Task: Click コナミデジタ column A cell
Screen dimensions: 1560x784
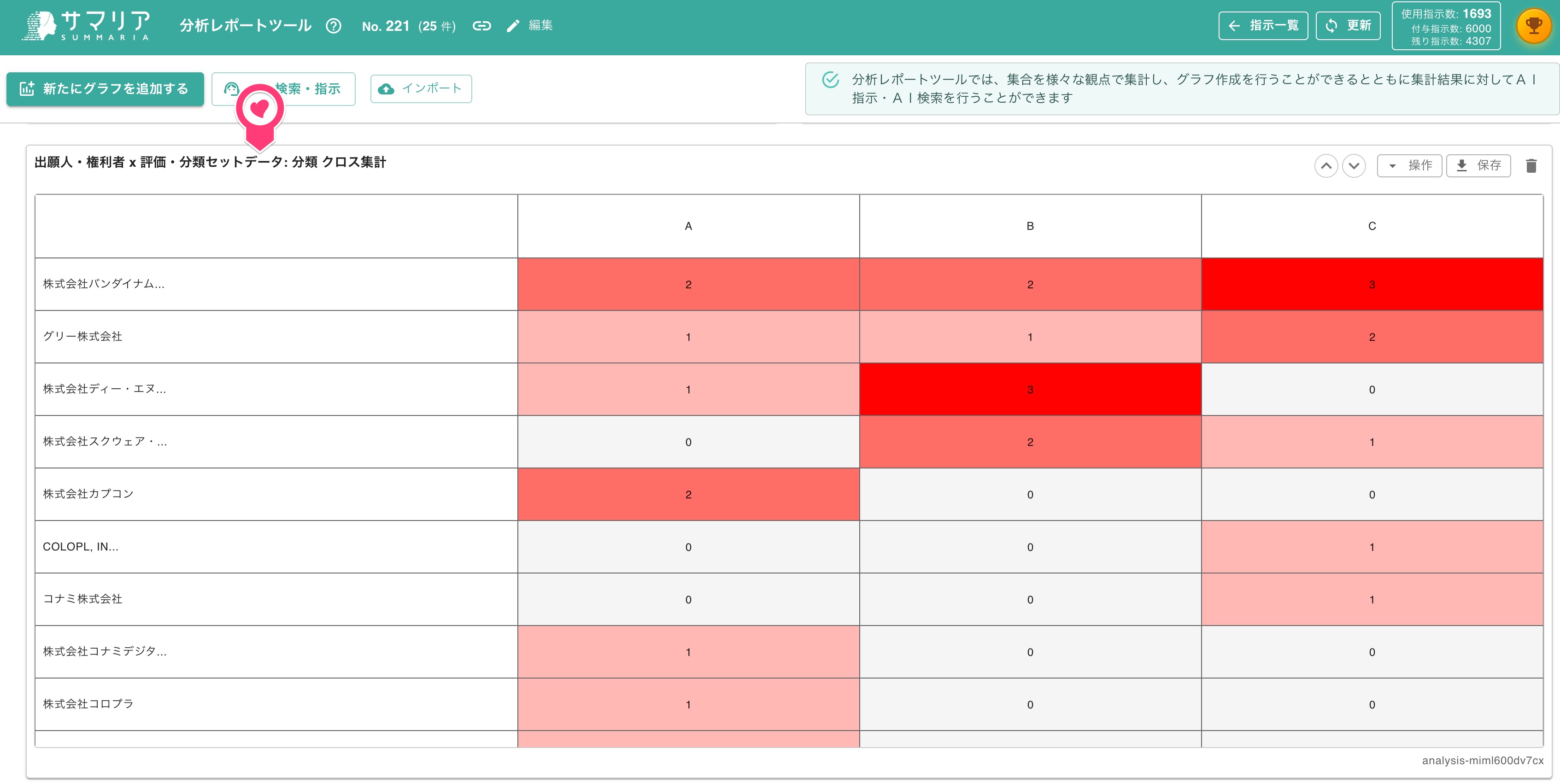Action: pos(689,652)
